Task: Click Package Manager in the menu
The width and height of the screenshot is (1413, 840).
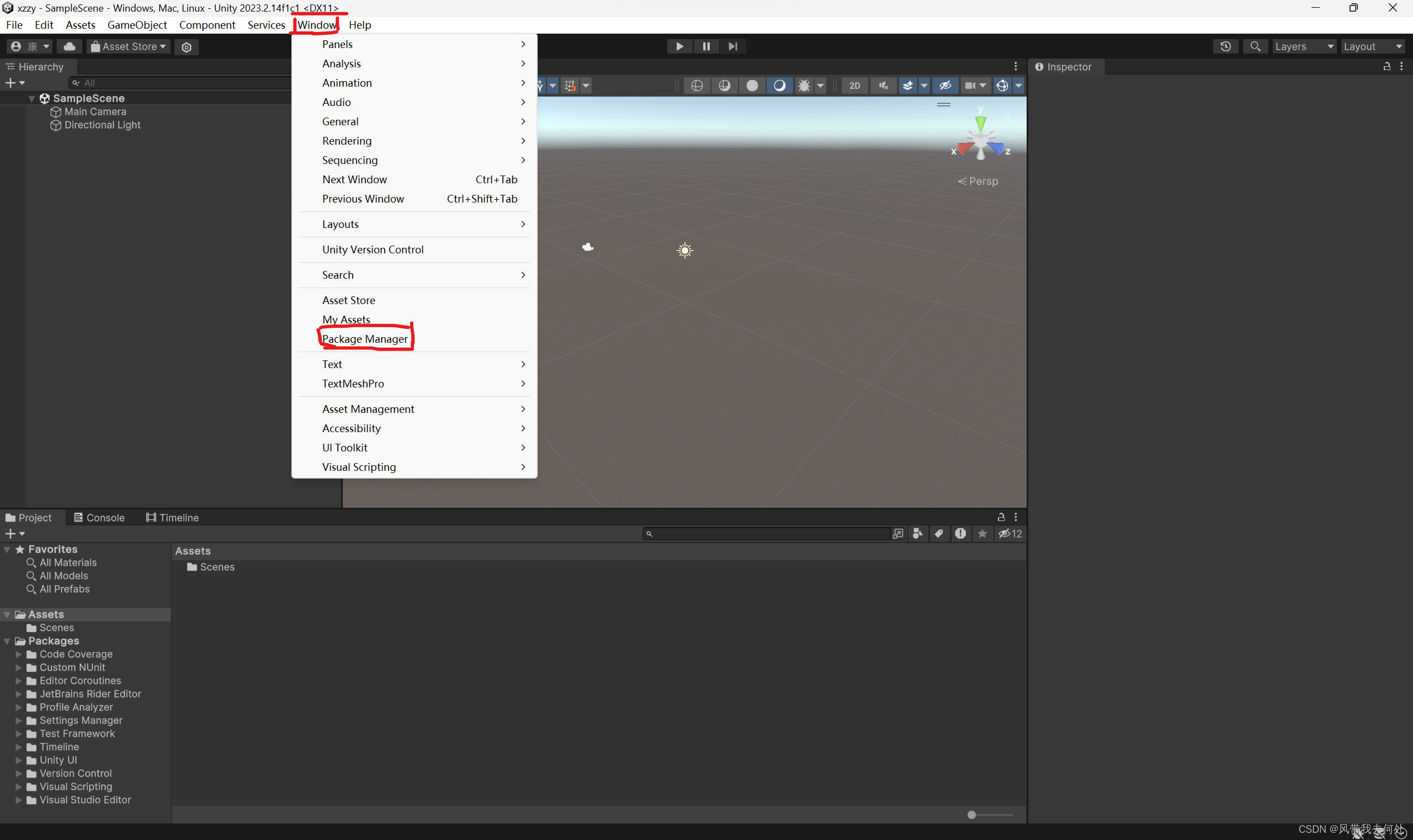Action: point(366,338)
